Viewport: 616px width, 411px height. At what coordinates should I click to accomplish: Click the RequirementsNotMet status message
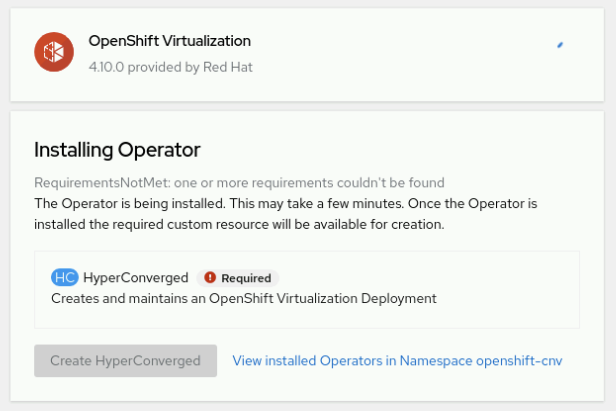click(x=239, y=183)
